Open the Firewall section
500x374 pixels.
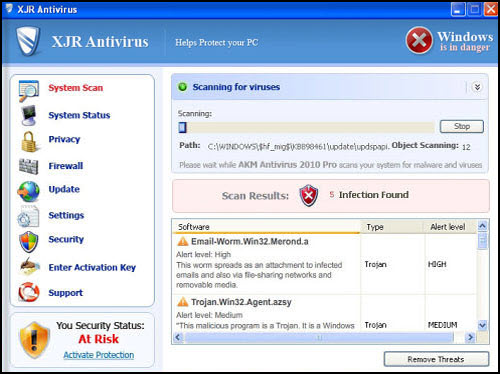(x=66, y=166)
